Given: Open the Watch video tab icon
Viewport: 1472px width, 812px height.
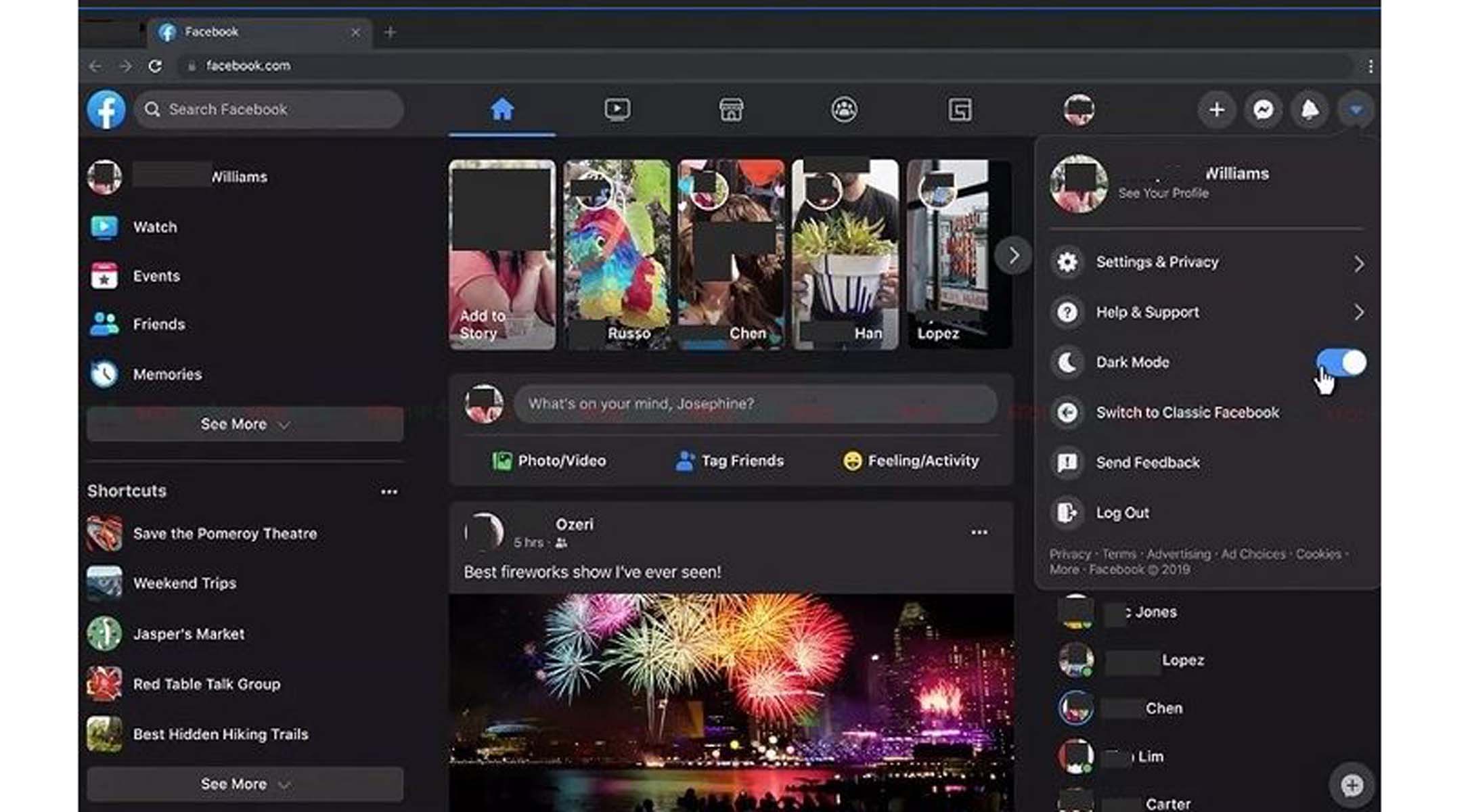Looking at the screenshot, I should [x=617, y=110].
